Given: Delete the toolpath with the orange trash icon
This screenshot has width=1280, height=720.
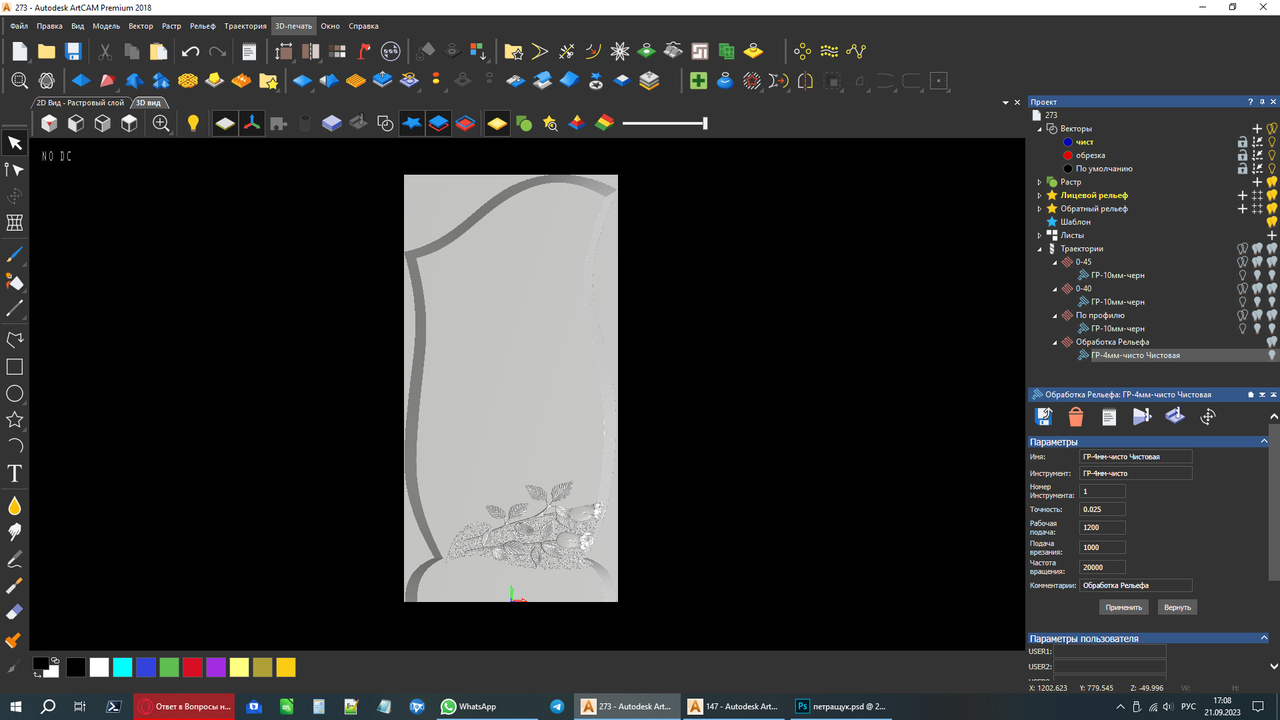Looking at the screenshot, I should pos(1076,416).
